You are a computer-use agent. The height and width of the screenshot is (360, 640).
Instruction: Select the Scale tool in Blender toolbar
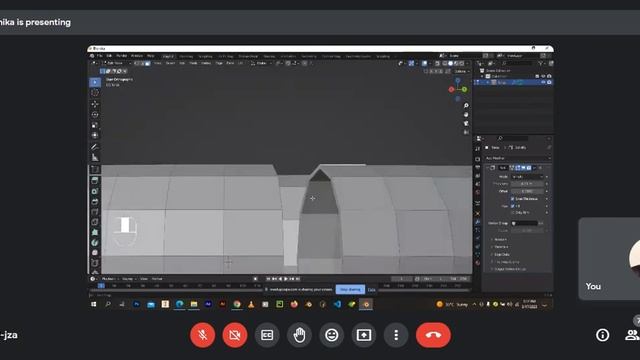(x=95, y=125)
